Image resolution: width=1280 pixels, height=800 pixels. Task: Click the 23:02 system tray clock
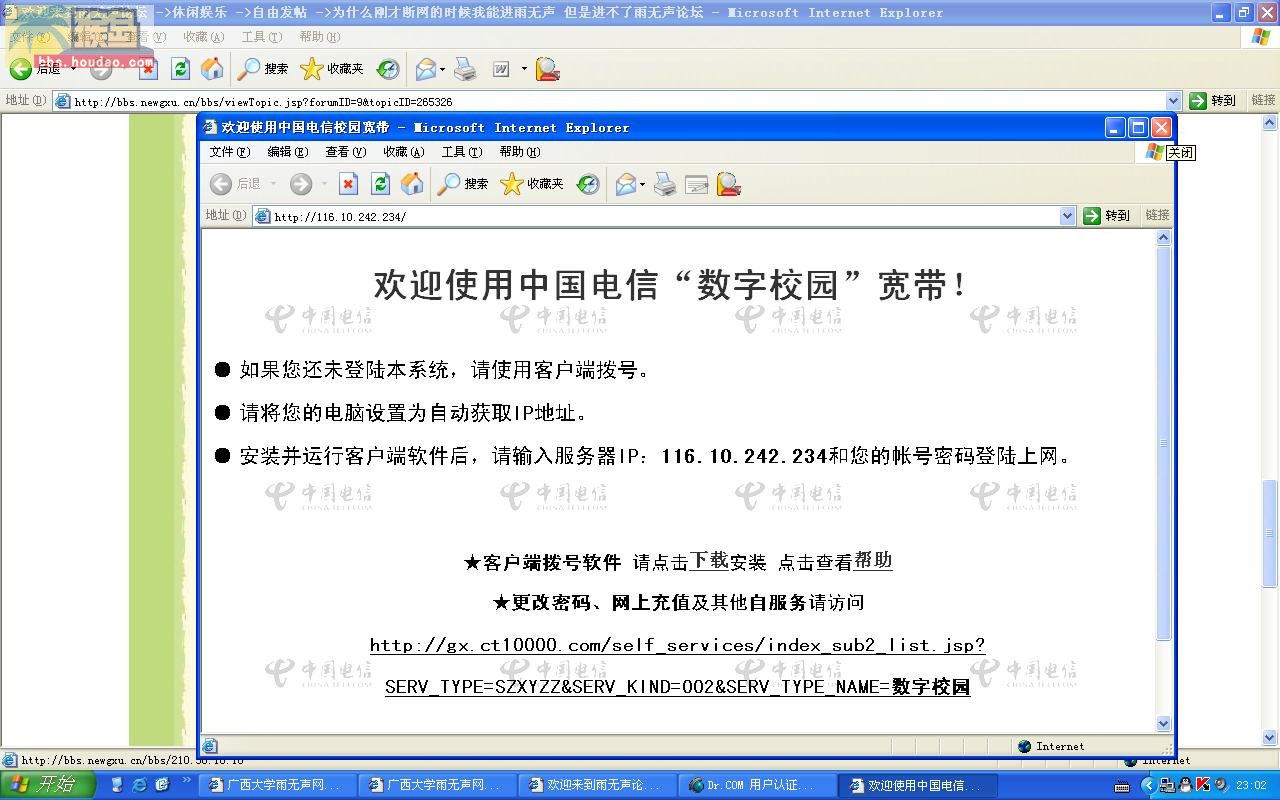(1252, 786)
